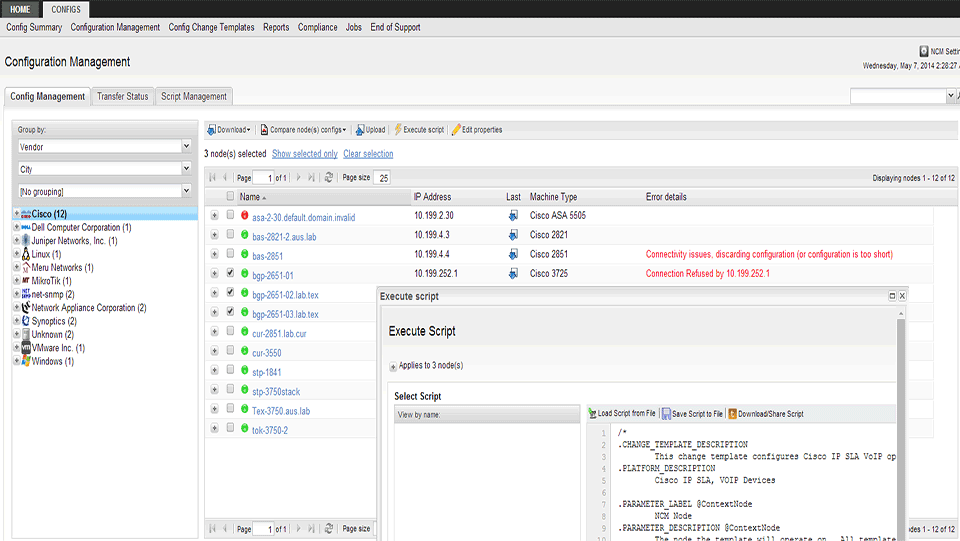Open the Download toolbar menu

(x=228, y=130)
